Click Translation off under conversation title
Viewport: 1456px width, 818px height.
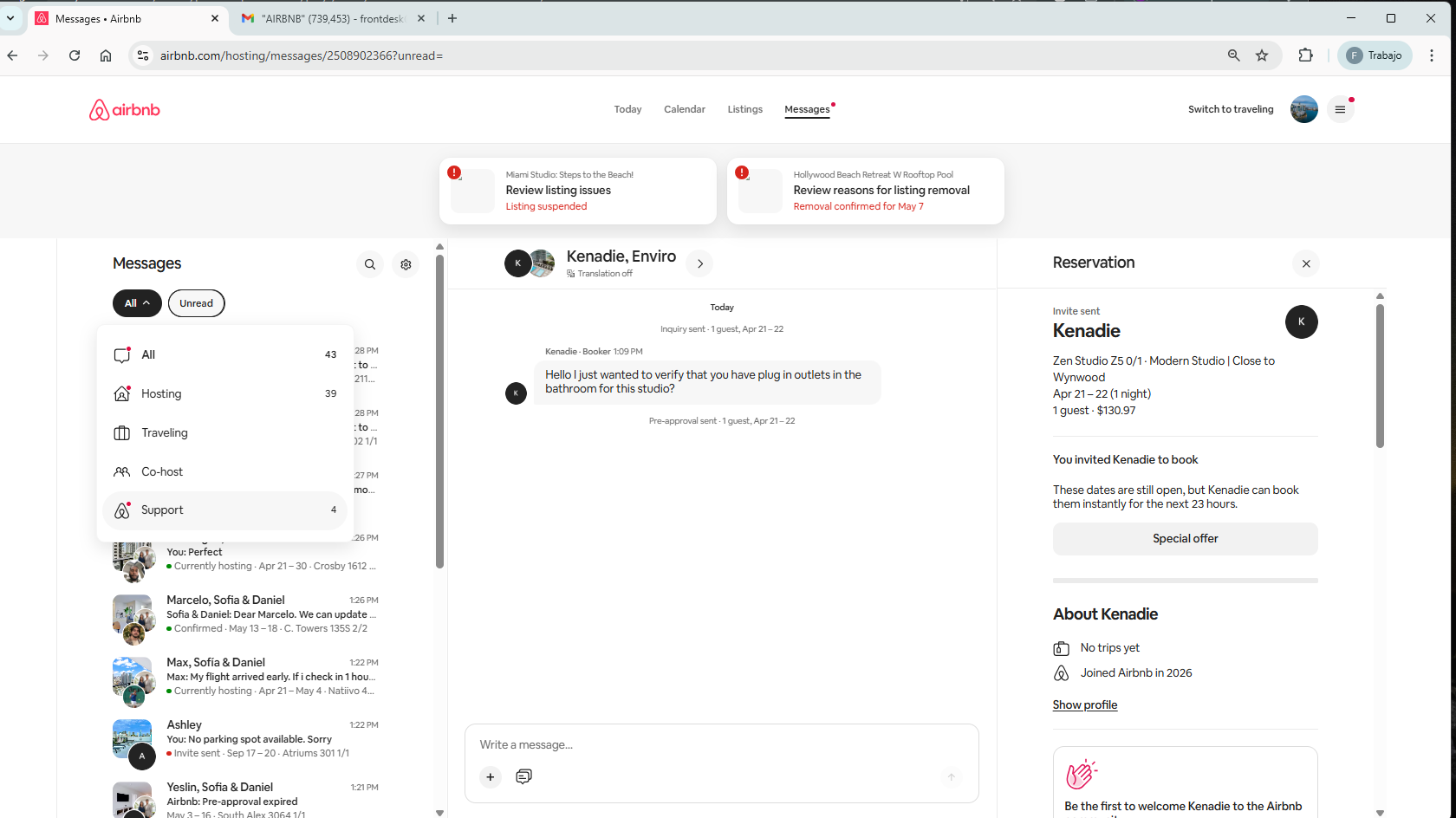click(x=600, y=274)
